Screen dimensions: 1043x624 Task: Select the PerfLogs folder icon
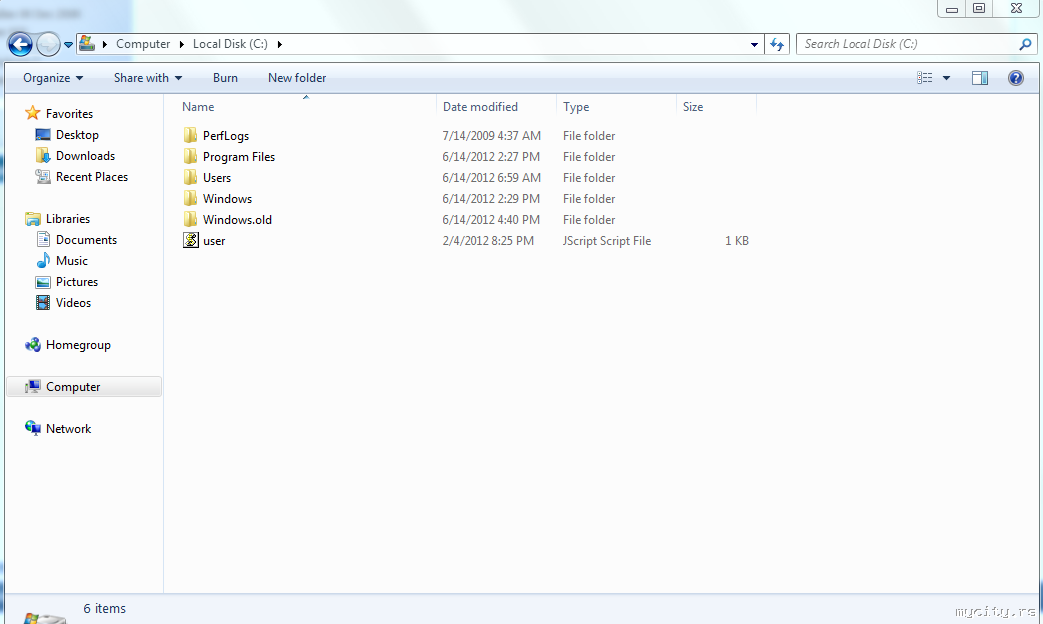pyautogui.click(x=190, y=135)
